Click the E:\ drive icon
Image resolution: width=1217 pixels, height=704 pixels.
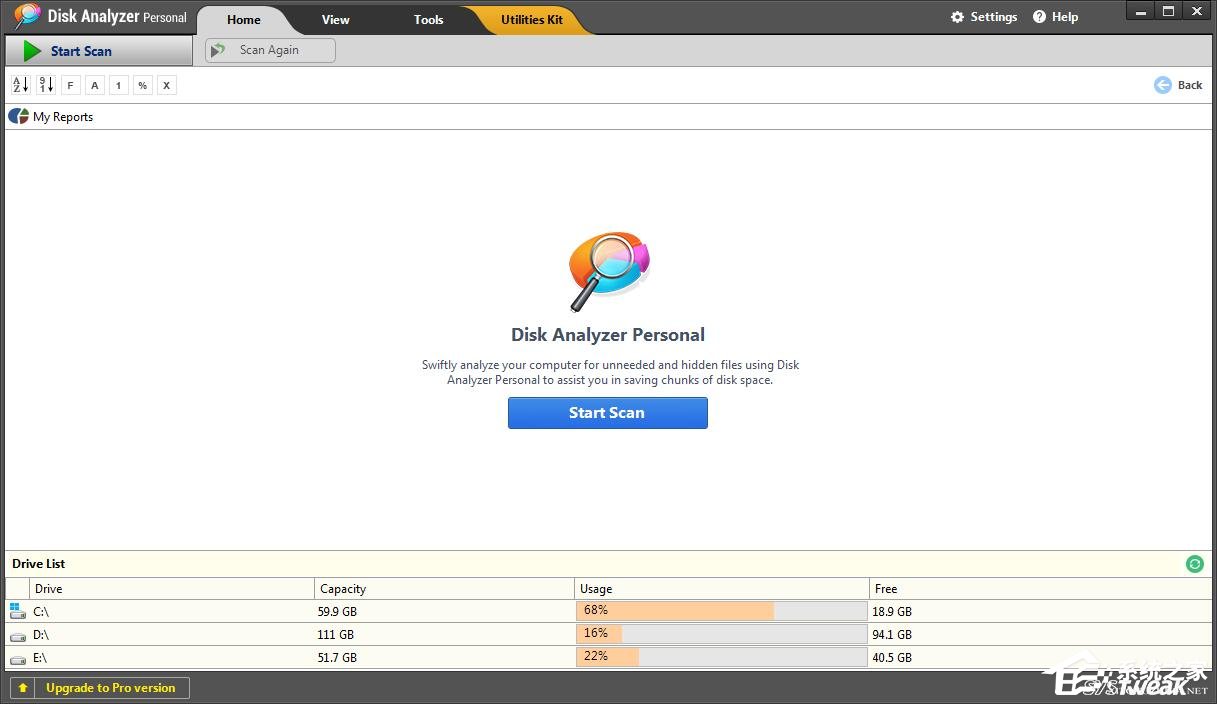17,658
